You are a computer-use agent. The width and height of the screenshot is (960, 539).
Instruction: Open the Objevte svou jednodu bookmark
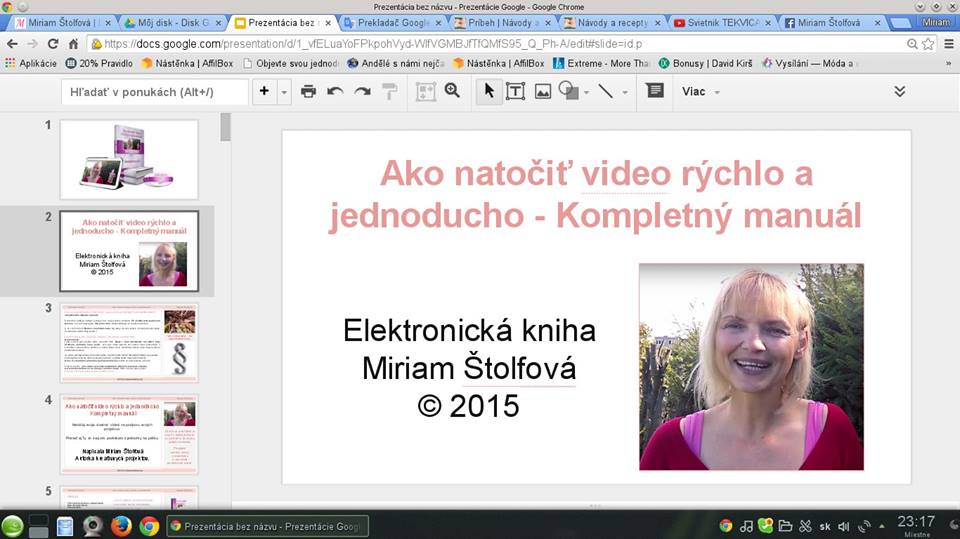coord(291,63)
